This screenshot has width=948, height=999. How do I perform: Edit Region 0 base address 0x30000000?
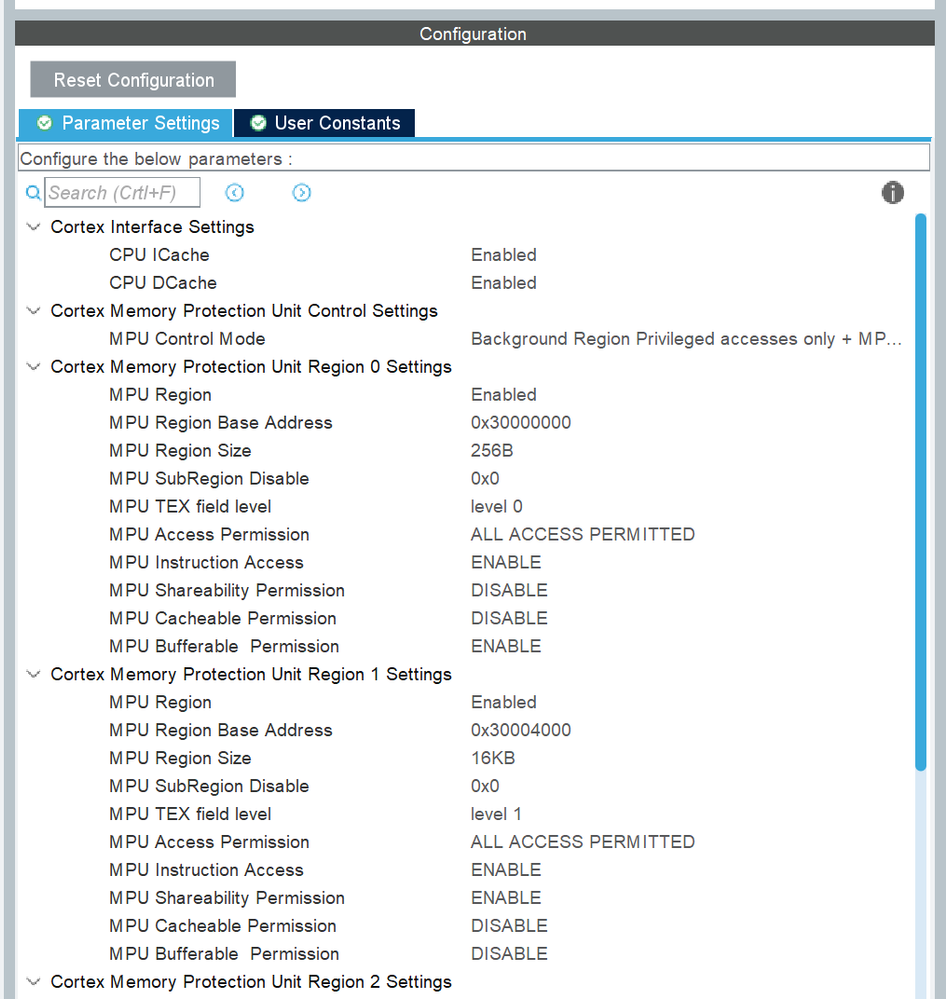[x=521, y=423]
